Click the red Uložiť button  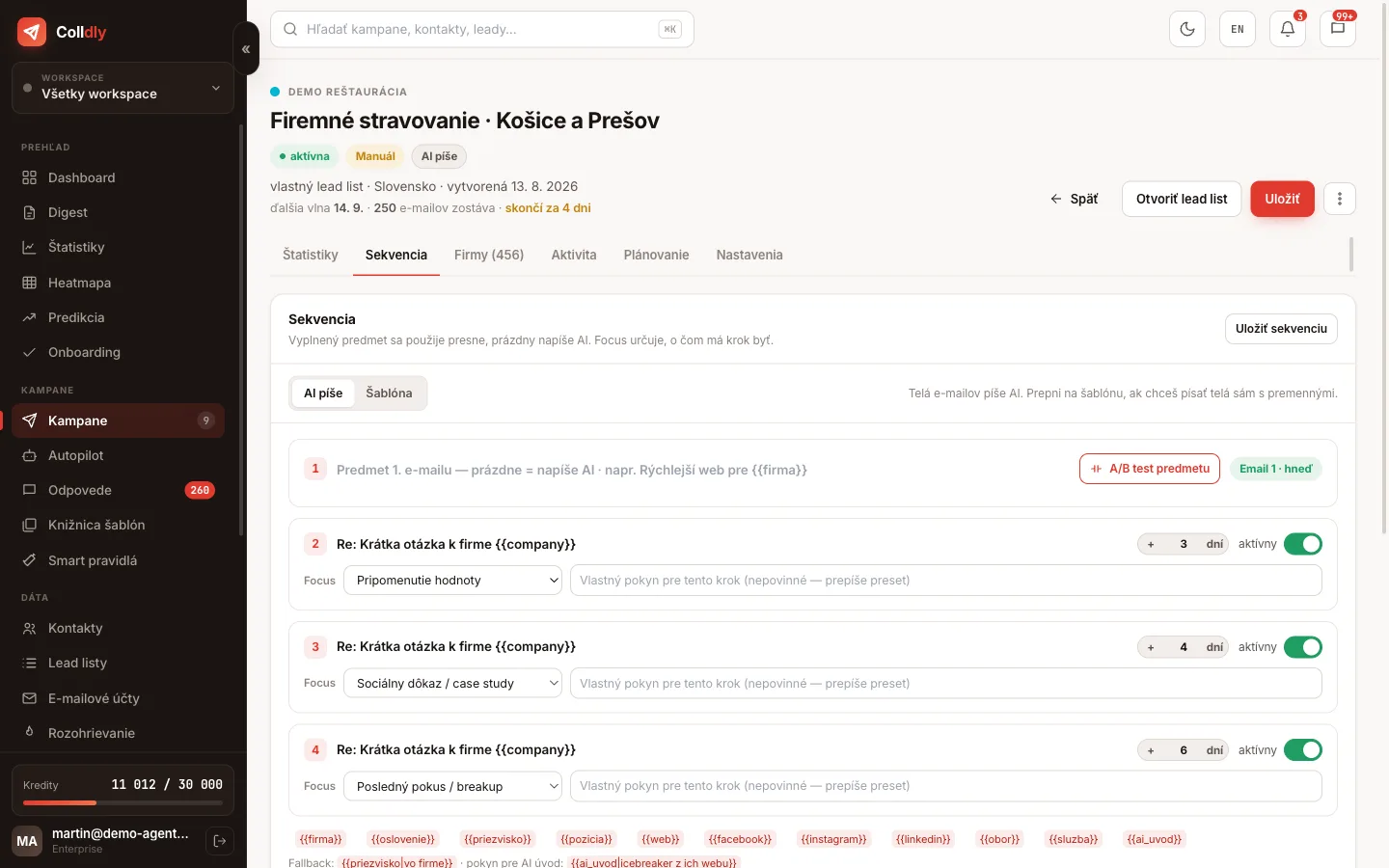tap(1282, 199)
